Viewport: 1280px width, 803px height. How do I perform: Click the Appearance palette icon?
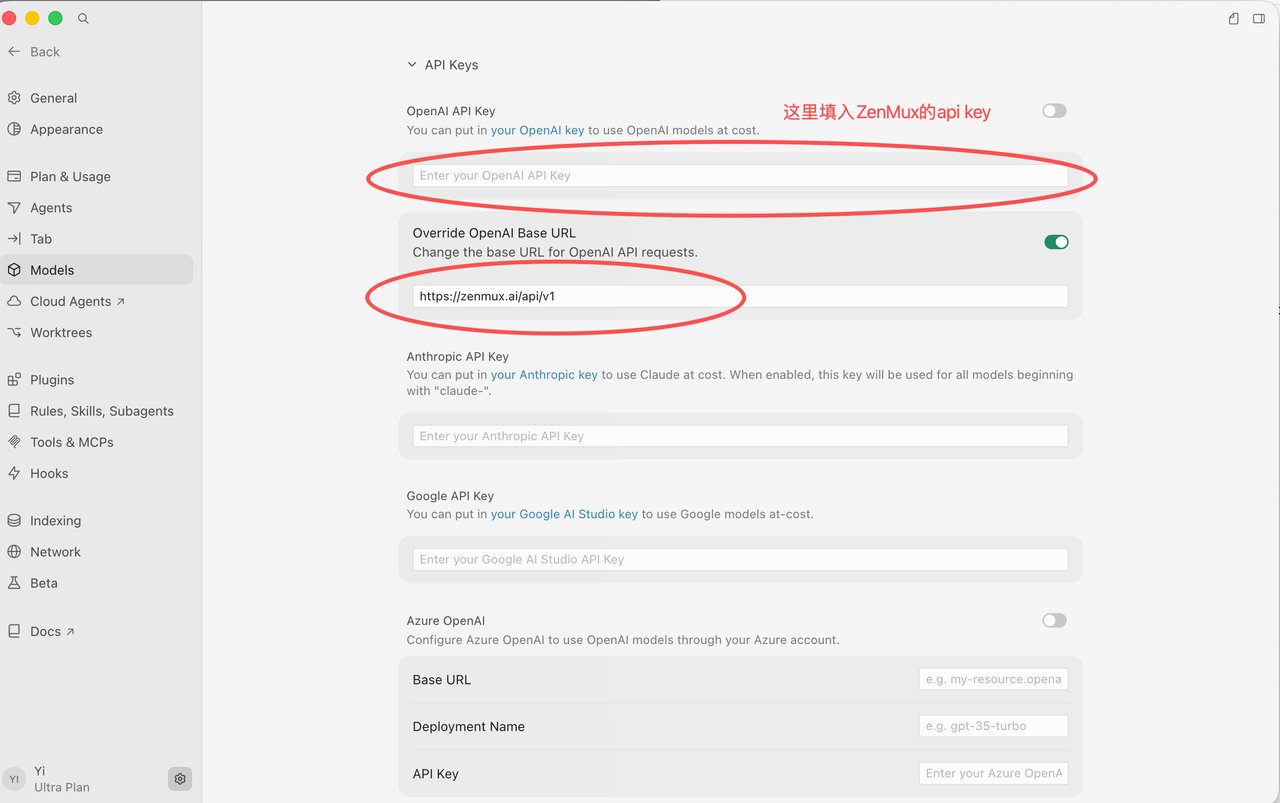(14, 129)
